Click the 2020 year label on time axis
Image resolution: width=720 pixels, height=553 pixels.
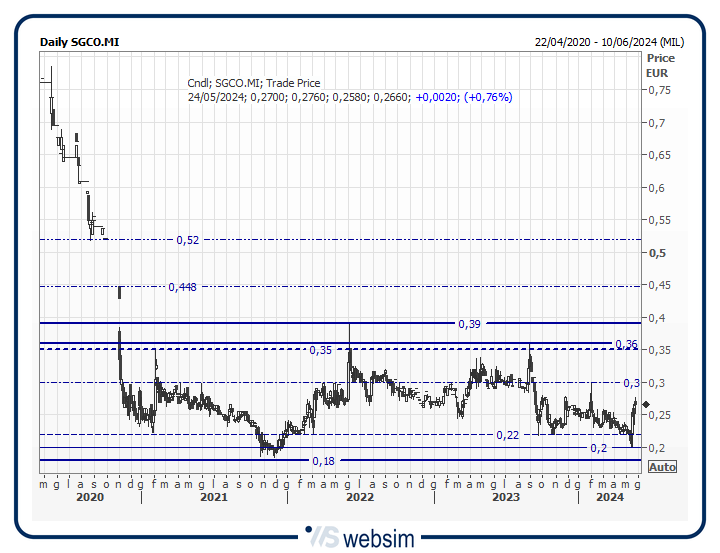(90, 497)
